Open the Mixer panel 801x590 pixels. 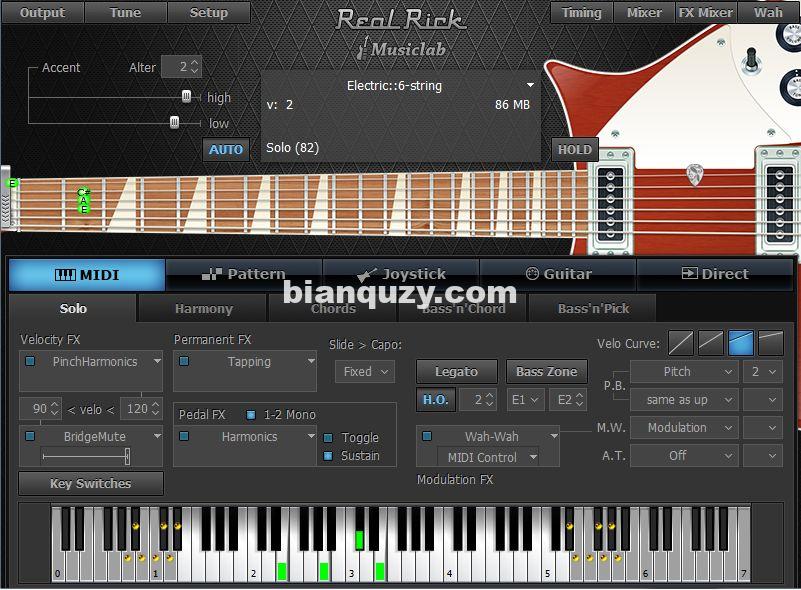(x=644, y=12)
